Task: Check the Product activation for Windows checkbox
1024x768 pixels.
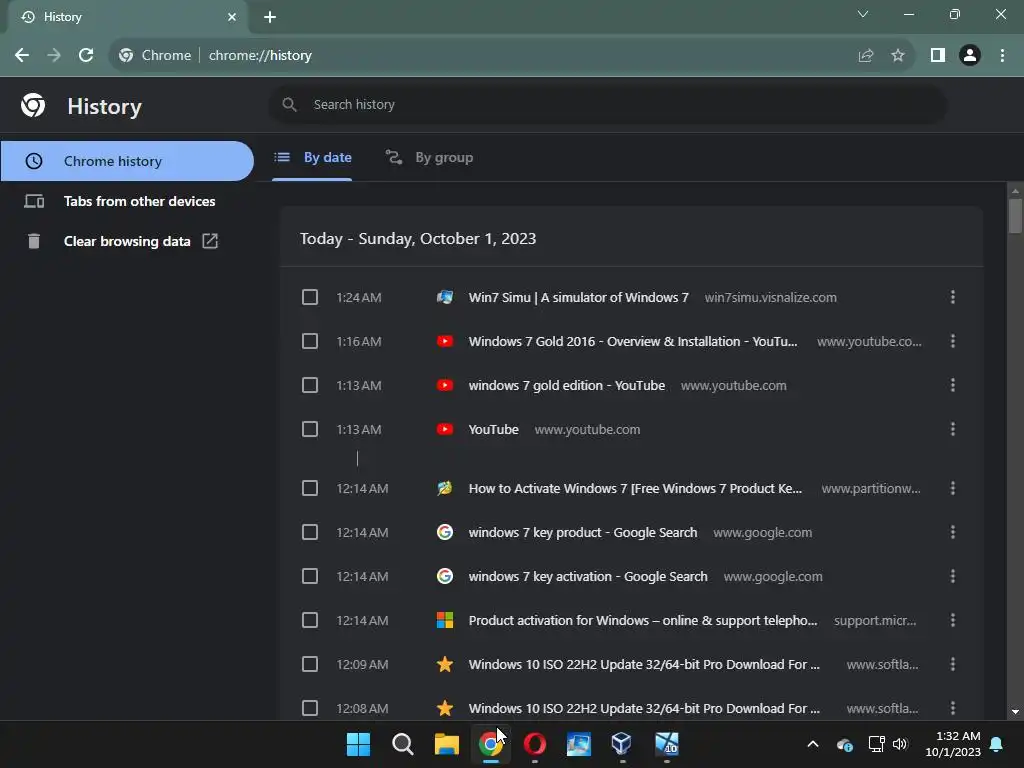Action: (310, 620)
